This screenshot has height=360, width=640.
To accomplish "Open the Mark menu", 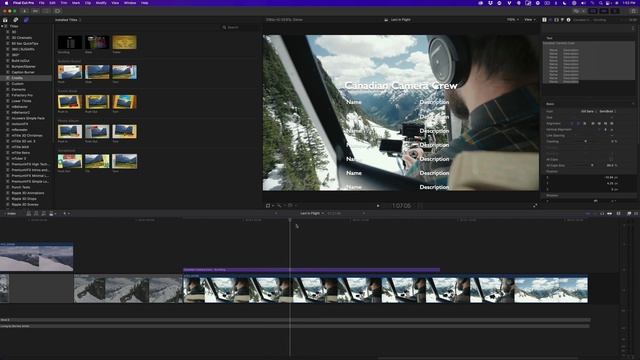I will tap(76, 3).
